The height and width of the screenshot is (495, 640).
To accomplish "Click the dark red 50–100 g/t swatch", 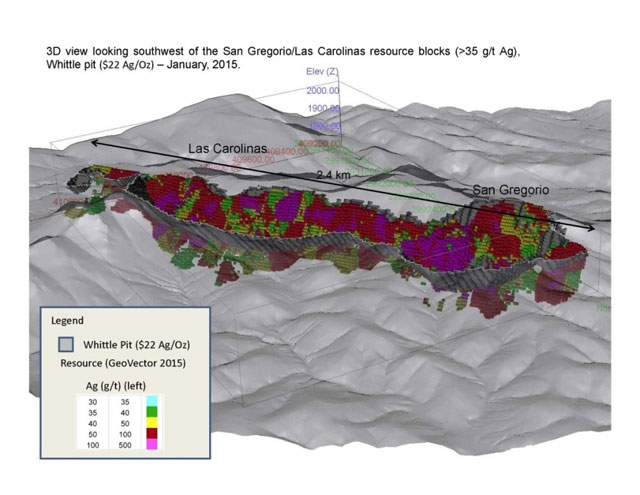I will pos(151,434).
